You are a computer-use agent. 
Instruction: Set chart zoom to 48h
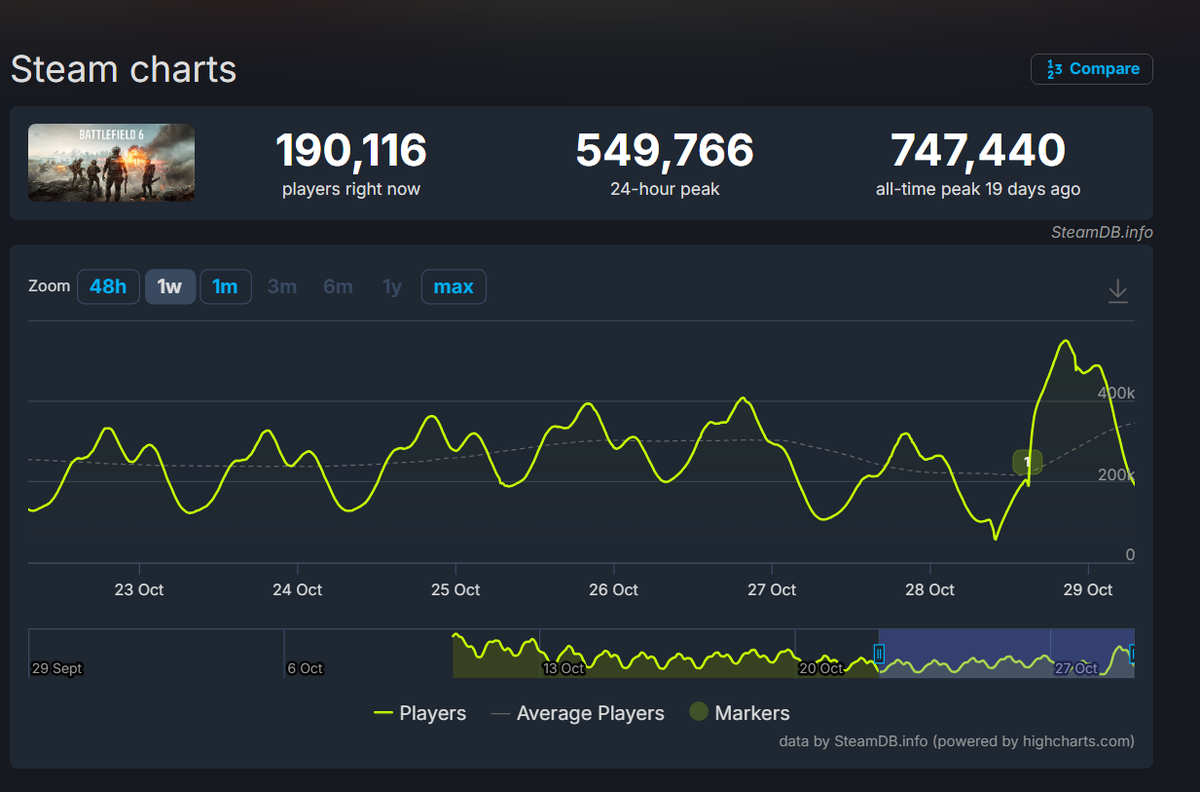point(108,287)
